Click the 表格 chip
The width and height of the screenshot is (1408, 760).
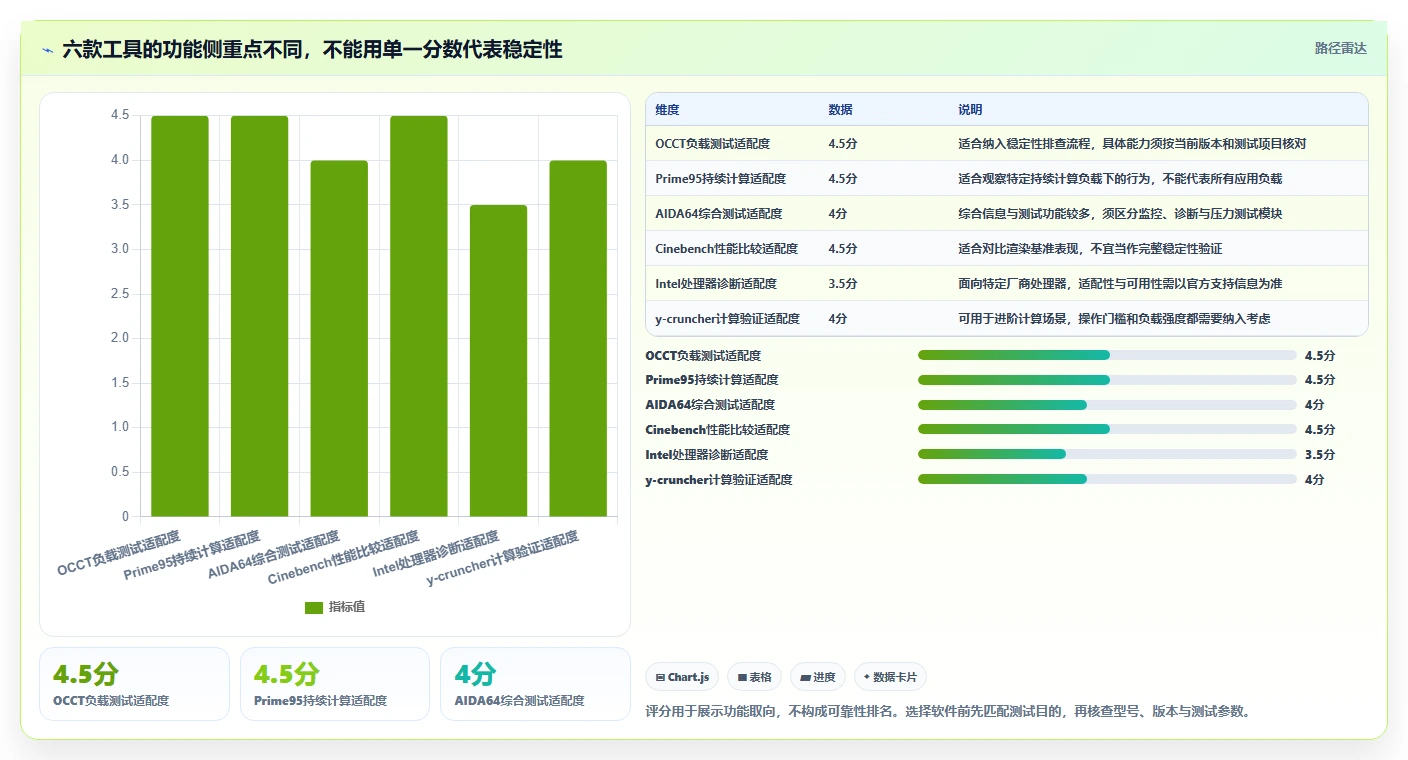(754, 677)
